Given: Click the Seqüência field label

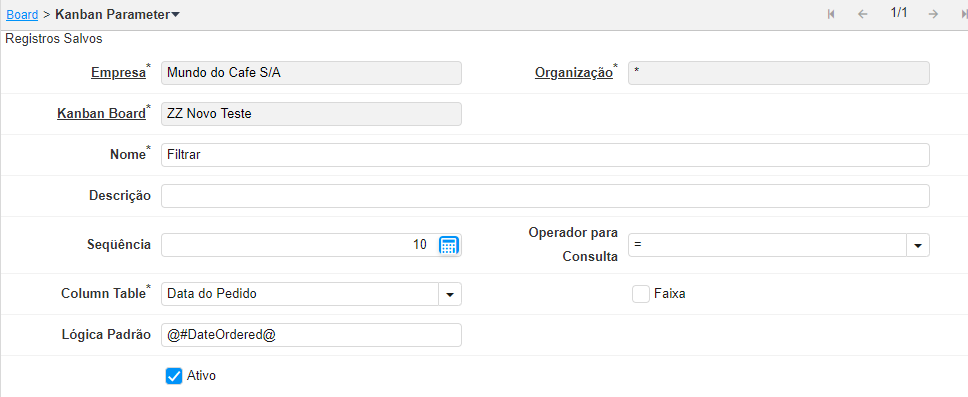Looking at the screenshot, I should tap(119, 244).
